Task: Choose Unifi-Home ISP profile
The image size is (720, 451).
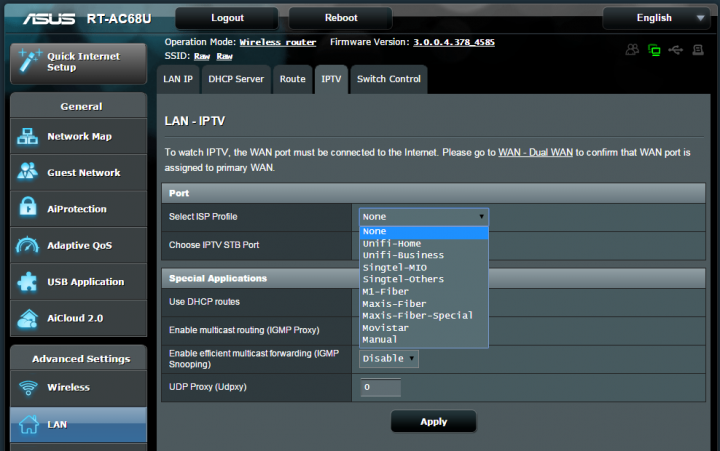Action: 423,243
